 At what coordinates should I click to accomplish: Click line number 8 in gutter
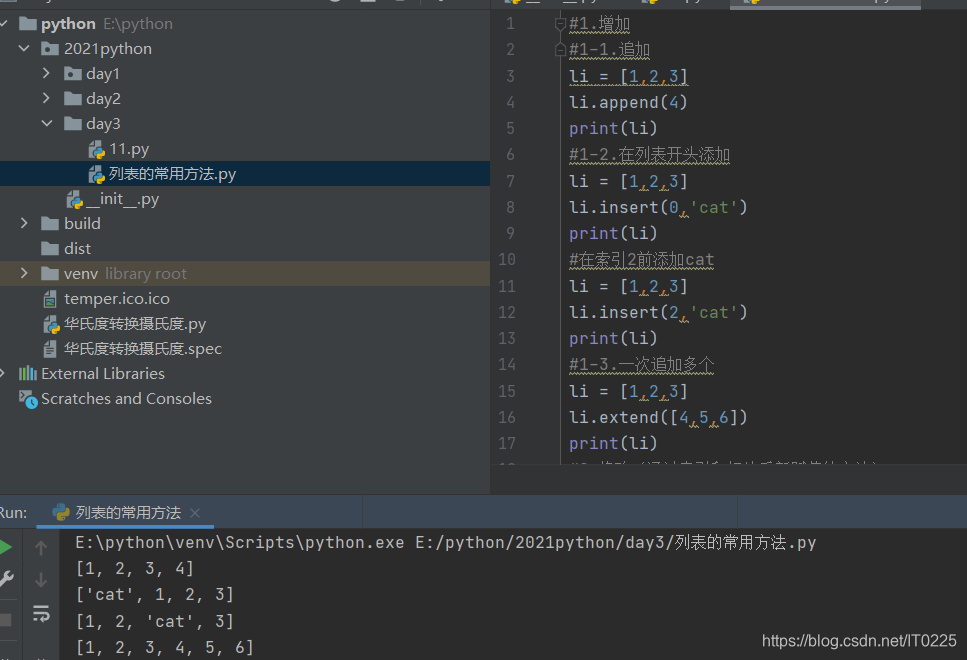pos(510,207)
